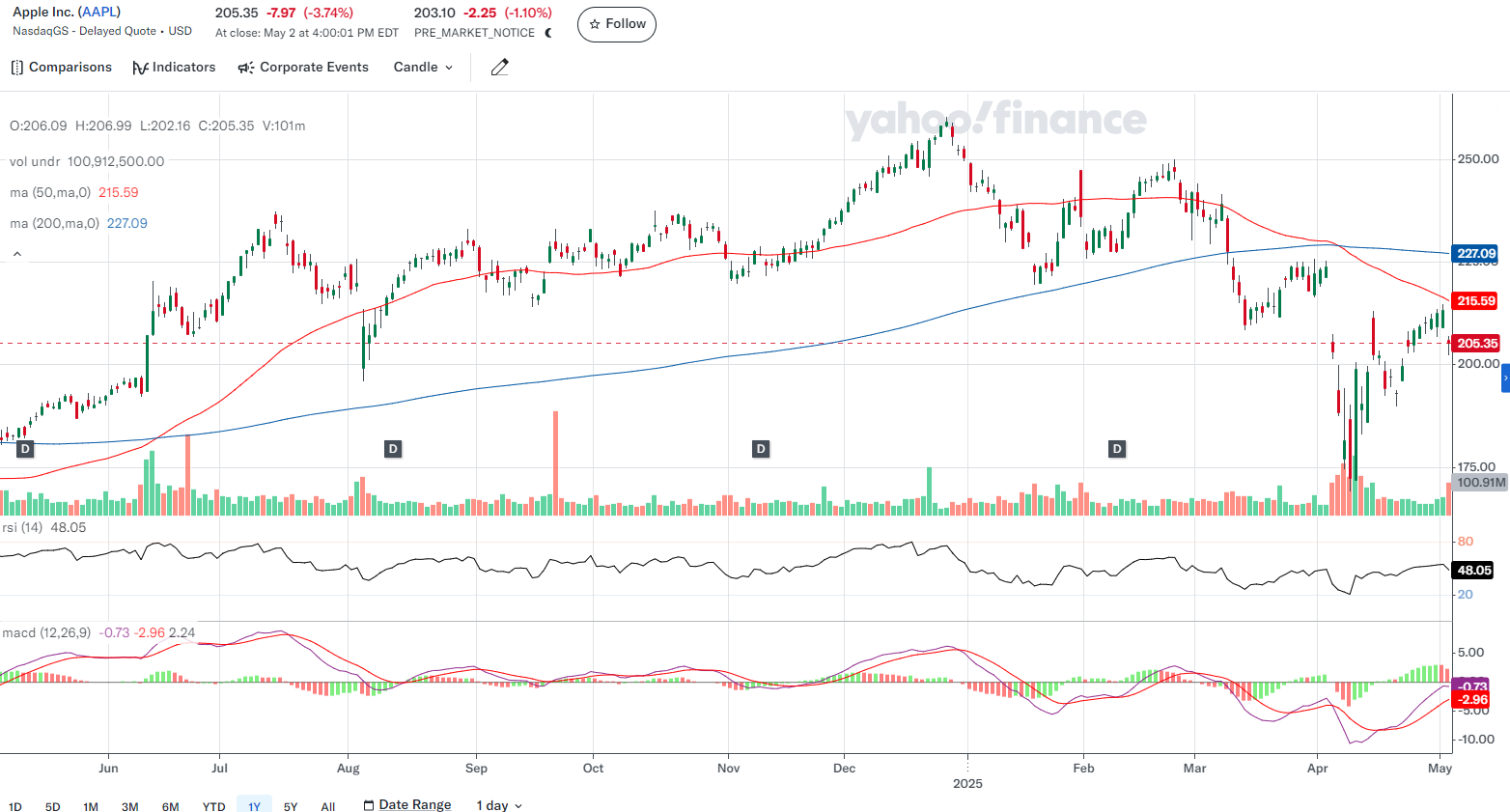Viewport: 1510px width, 812px height.
Task: Select the 6M range tab
Action: (x=171, y=806)
